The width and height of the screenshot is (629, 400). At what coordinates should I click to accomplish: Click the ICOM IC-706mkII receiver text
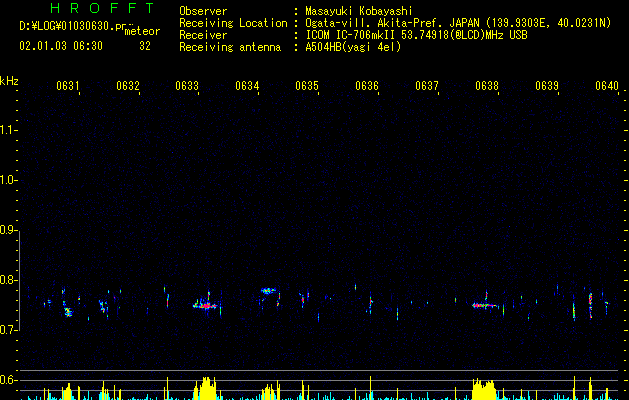pos(416,35)
